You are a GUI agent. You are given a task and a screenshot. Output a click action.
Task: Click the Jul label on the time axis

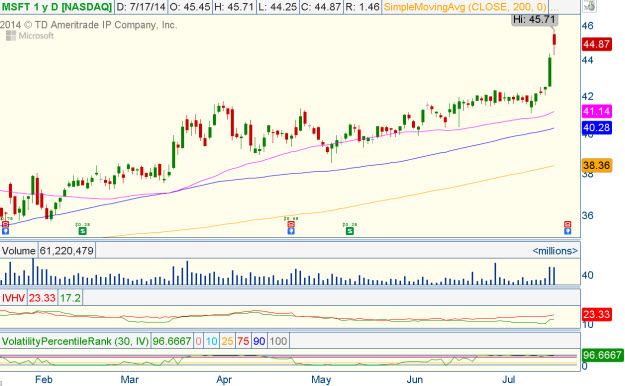click(x=508, y=380)
